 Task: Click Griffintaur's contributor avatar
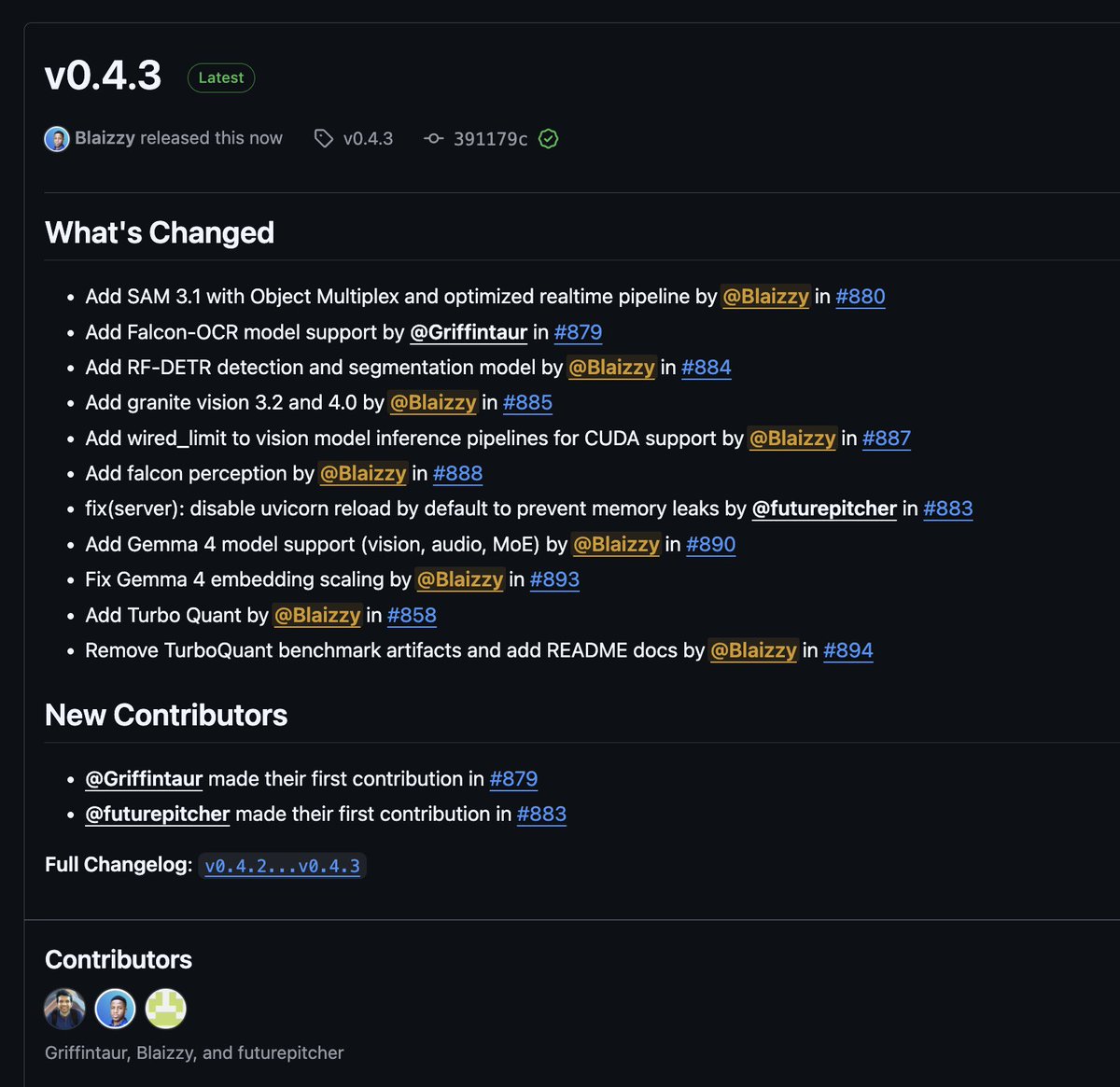point(63,1009)
